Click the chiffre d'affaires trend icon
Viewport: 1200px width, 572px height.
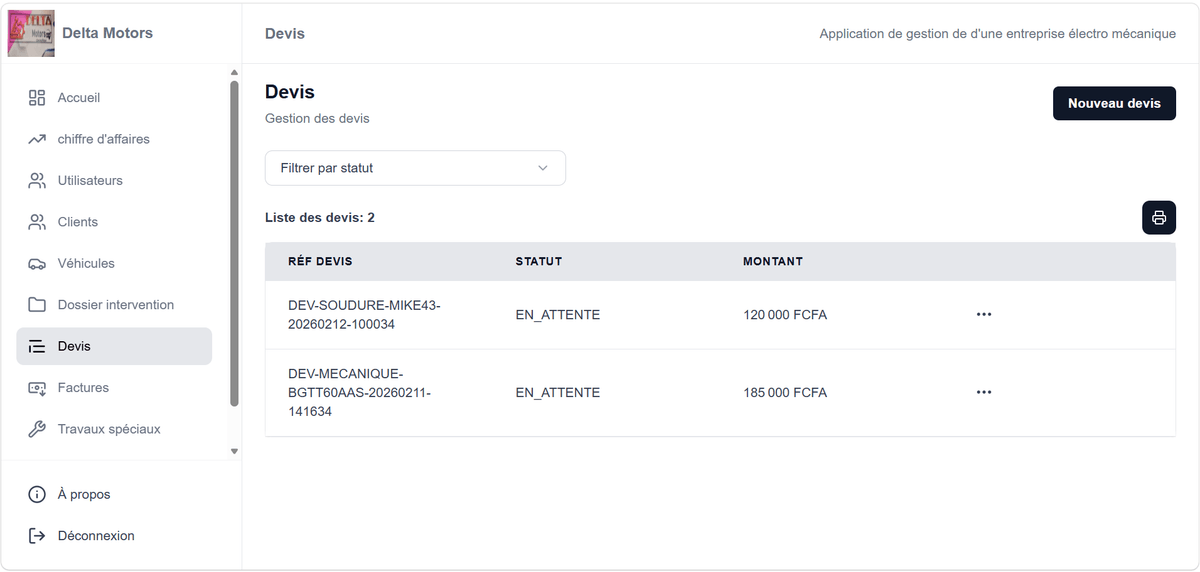point(37,139)
